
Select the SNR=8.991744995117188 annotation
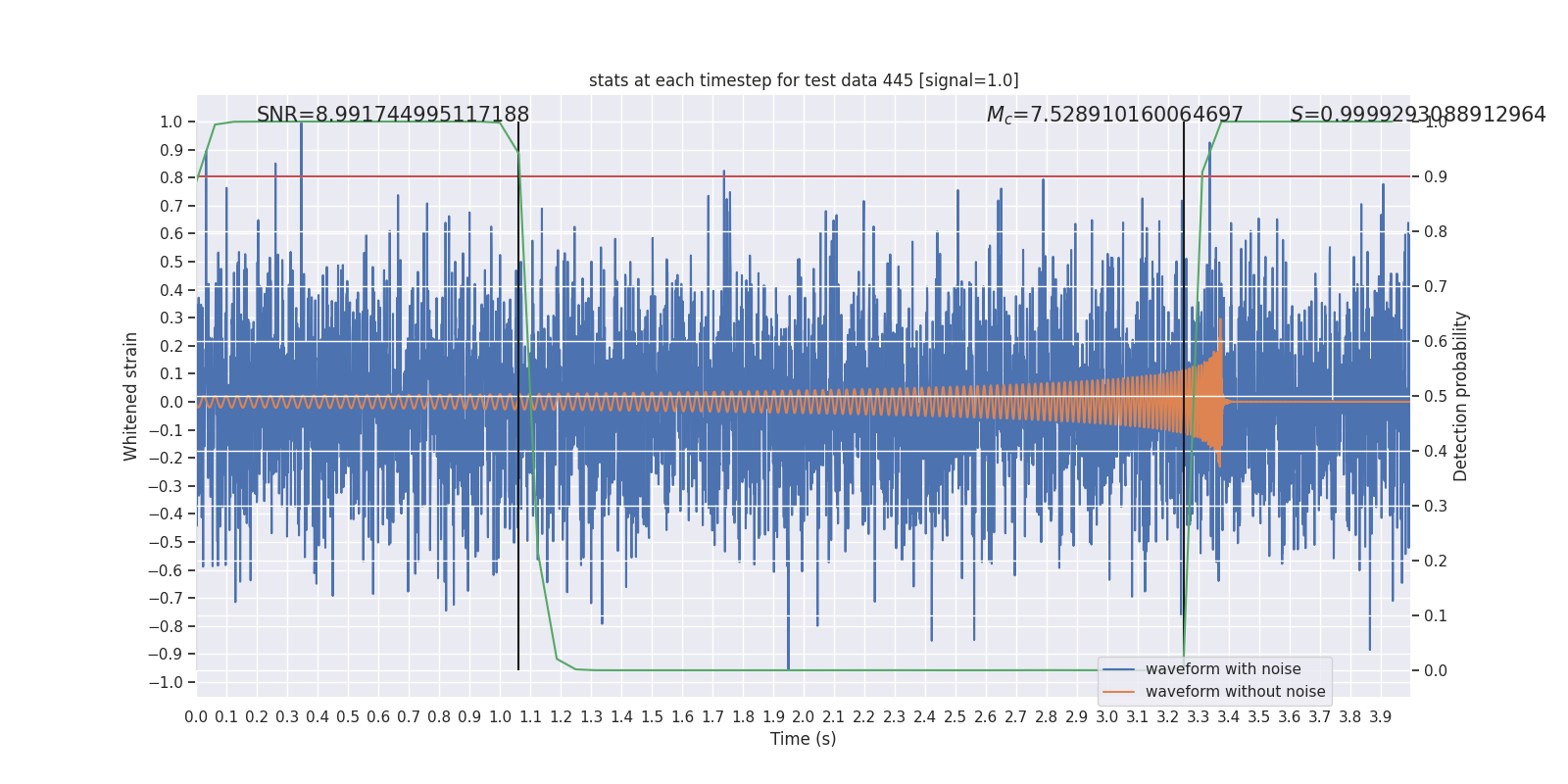pos(393,115)
